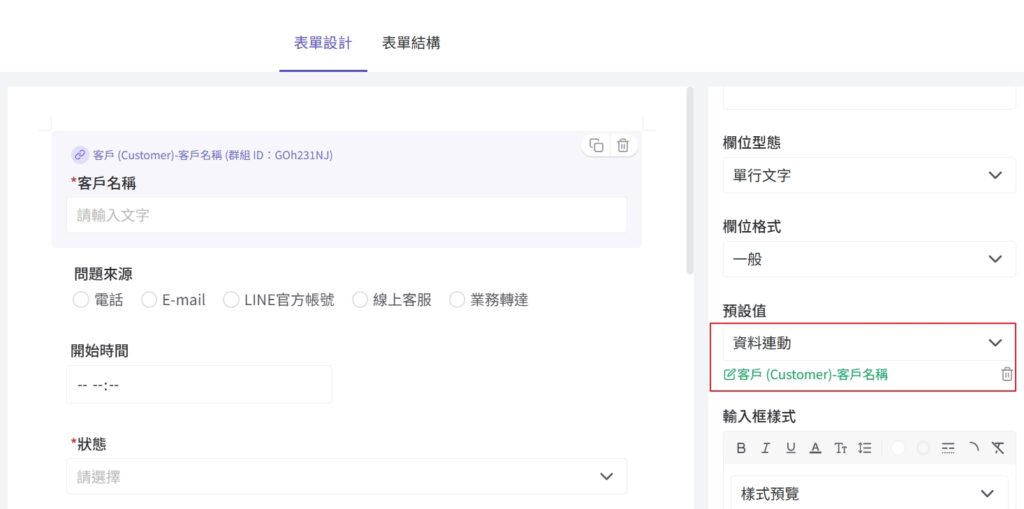Clear formatting in input style toolbar
1024x509 pixels.
click(x=997, y=448)
